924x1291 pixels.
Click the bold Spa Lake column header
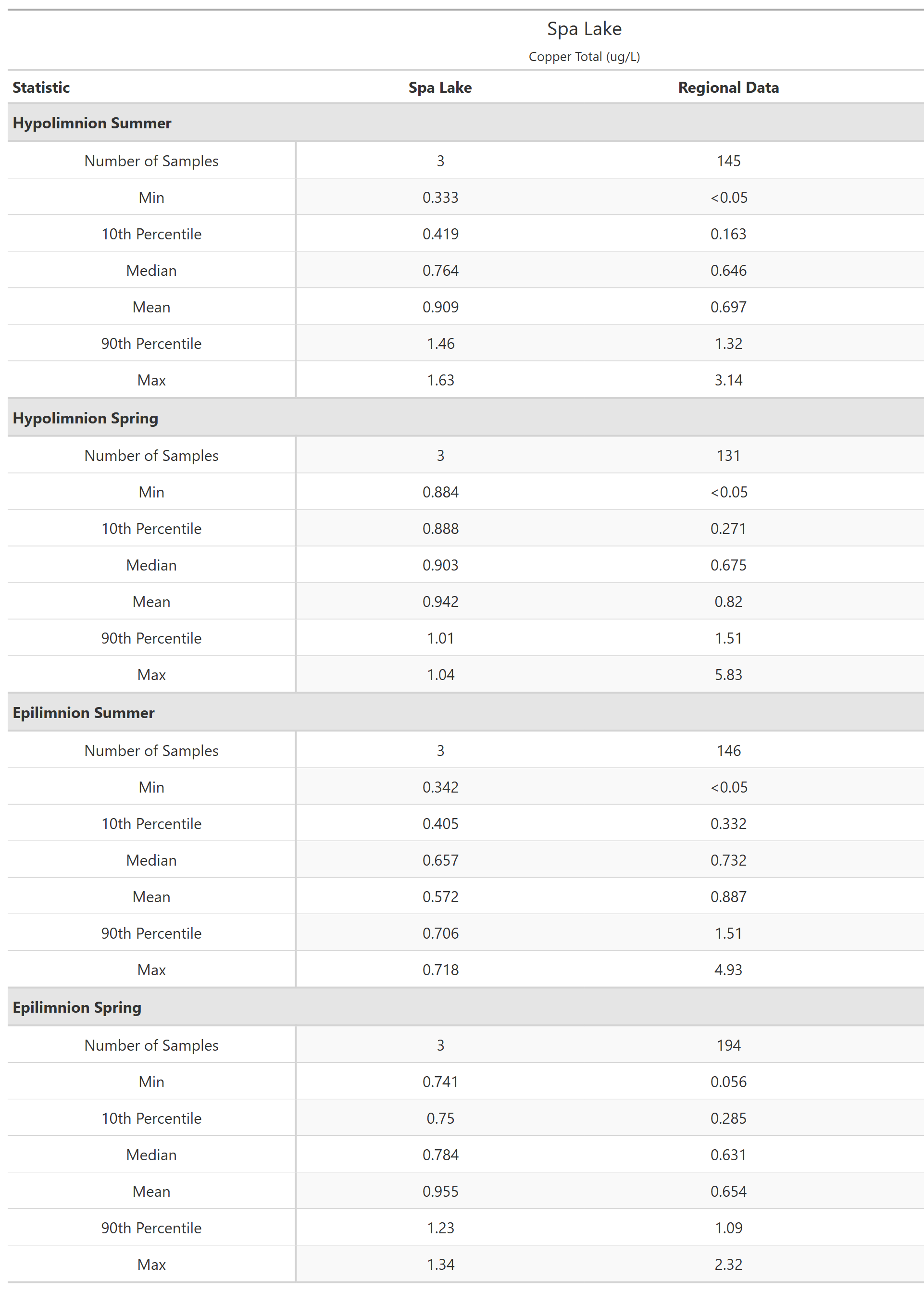pos(440,87)
